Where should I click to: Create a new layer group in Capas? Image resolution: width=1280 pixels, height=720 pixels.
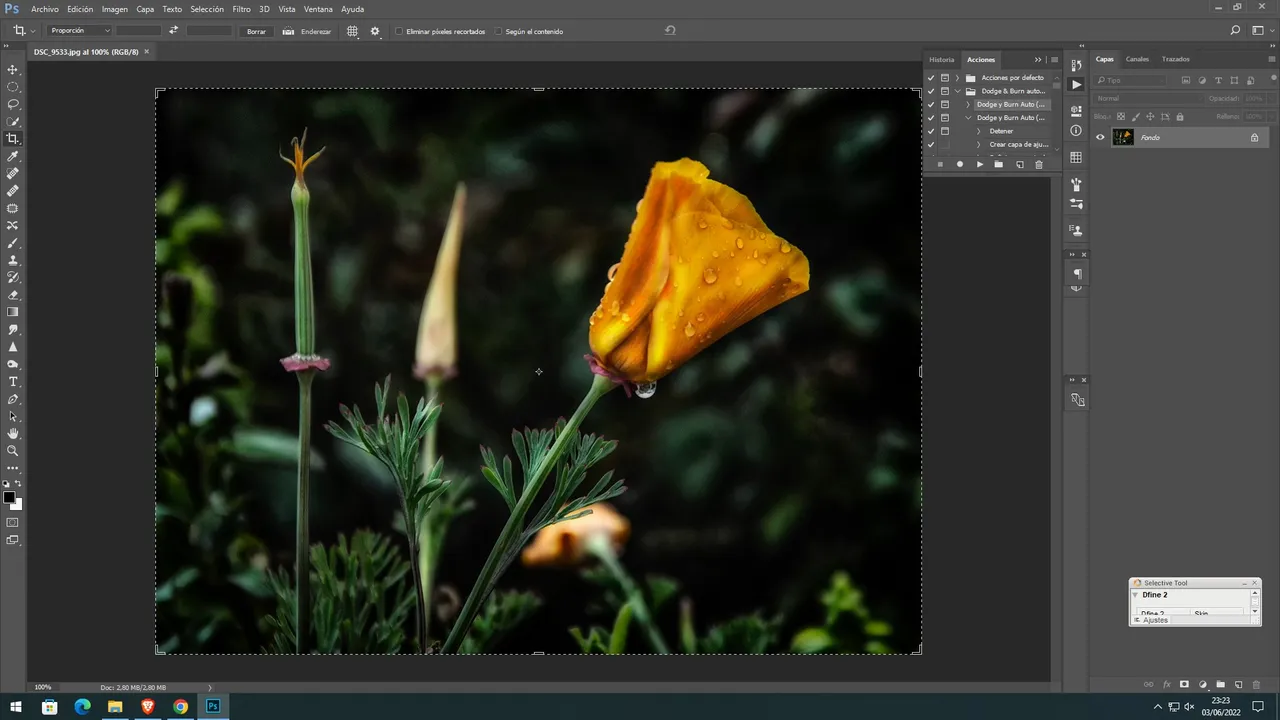point(1220,685)
